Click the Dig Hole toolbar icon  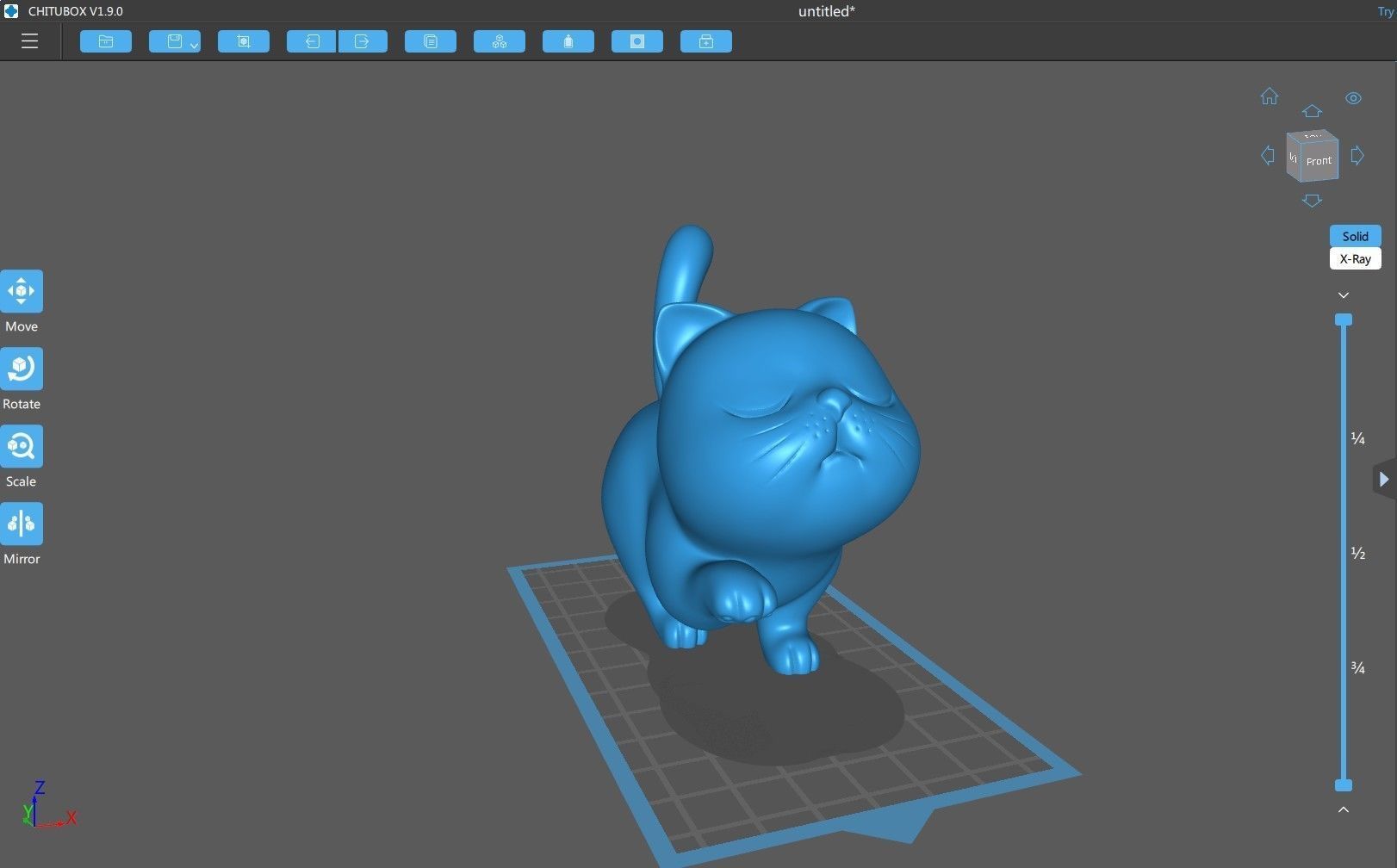point(637,41)
